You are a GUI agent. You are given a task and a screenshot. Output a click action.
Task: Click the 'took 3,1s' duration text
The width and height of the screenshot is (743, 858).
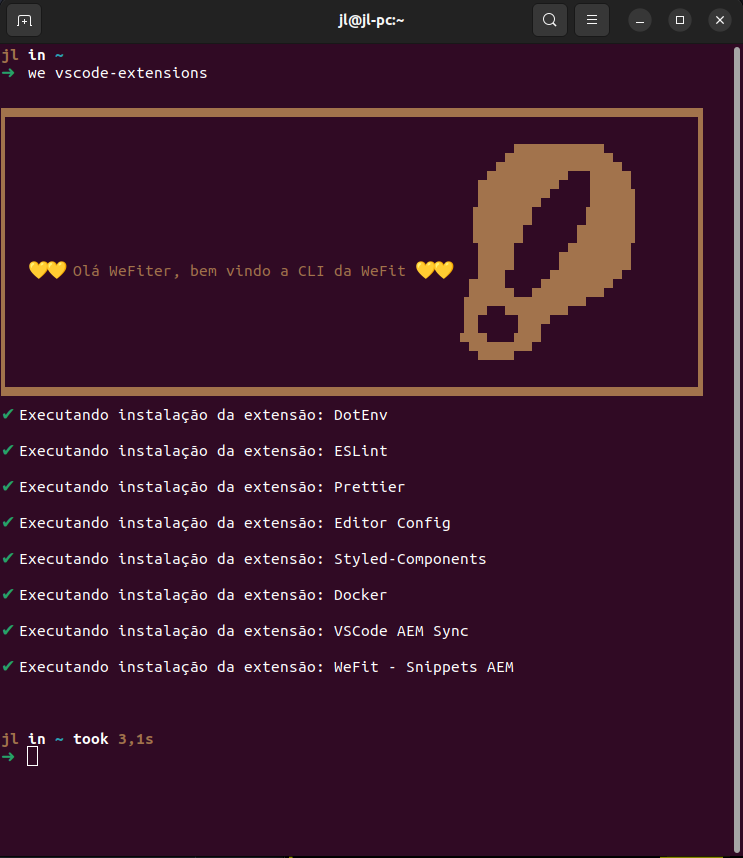(113, 739)
